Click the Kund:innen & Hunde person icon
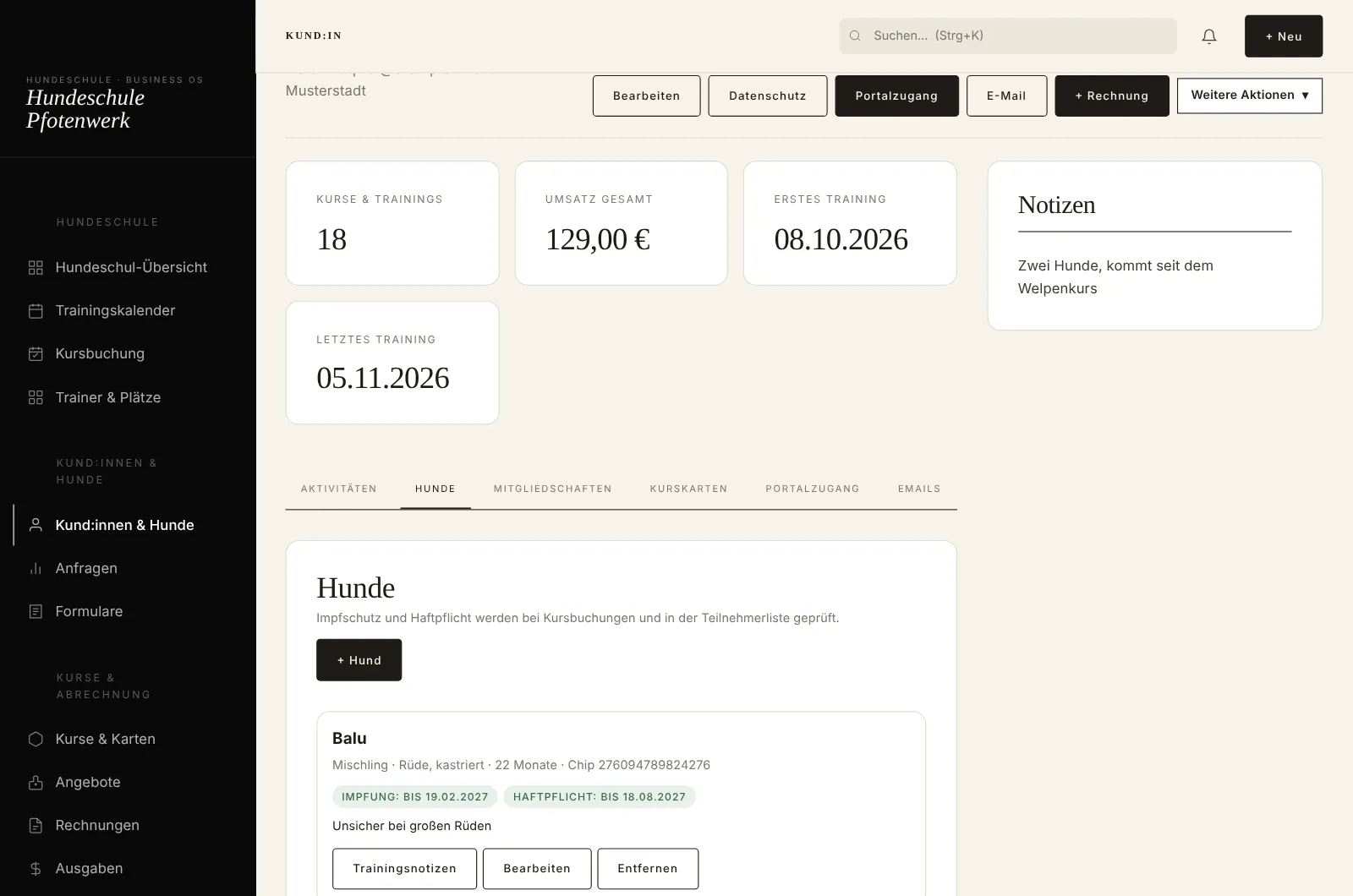Viewport: 1353px width, 896px height. point(36,525)
